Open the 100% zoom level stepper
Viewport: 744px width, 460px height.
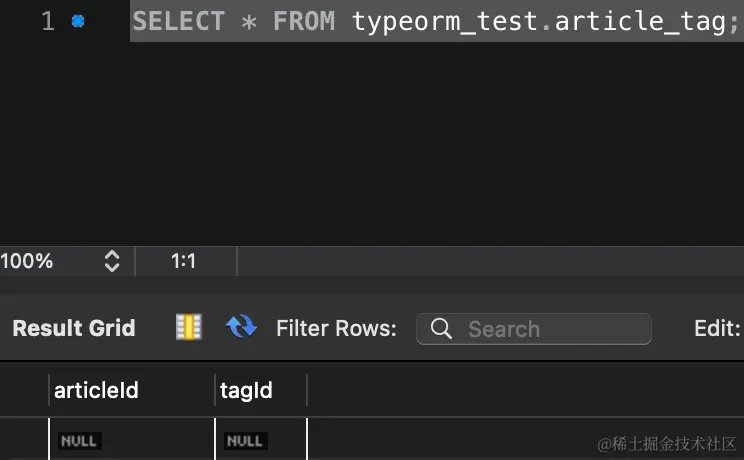click(111, 261)
